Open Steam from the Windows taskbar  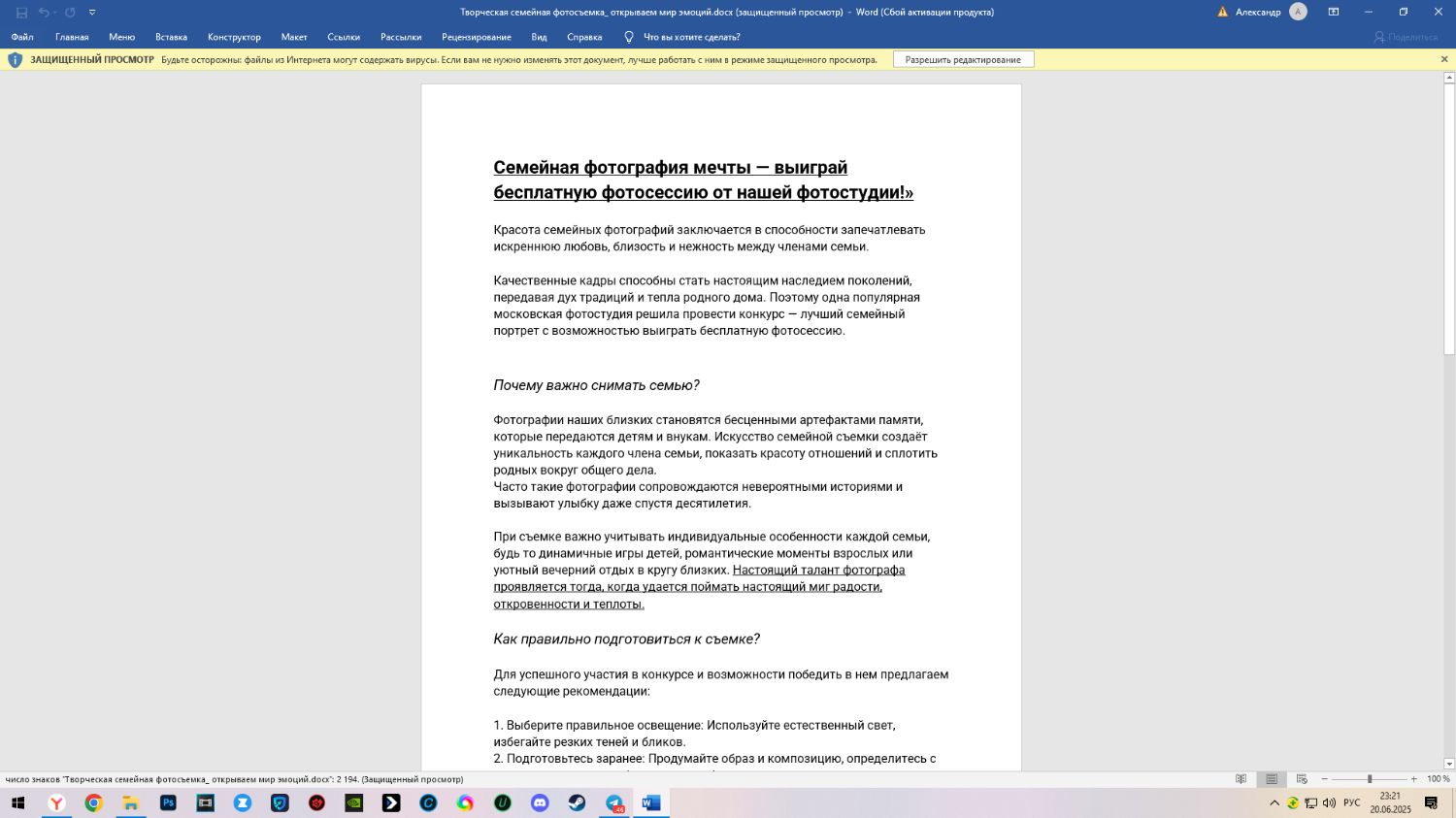pos(577,803)
